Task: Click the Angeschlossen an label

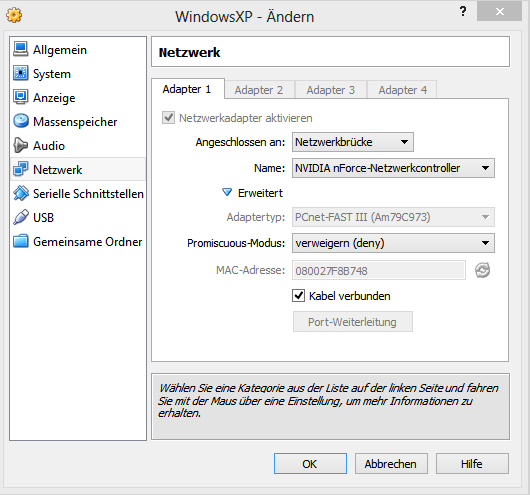Action: 240,142
